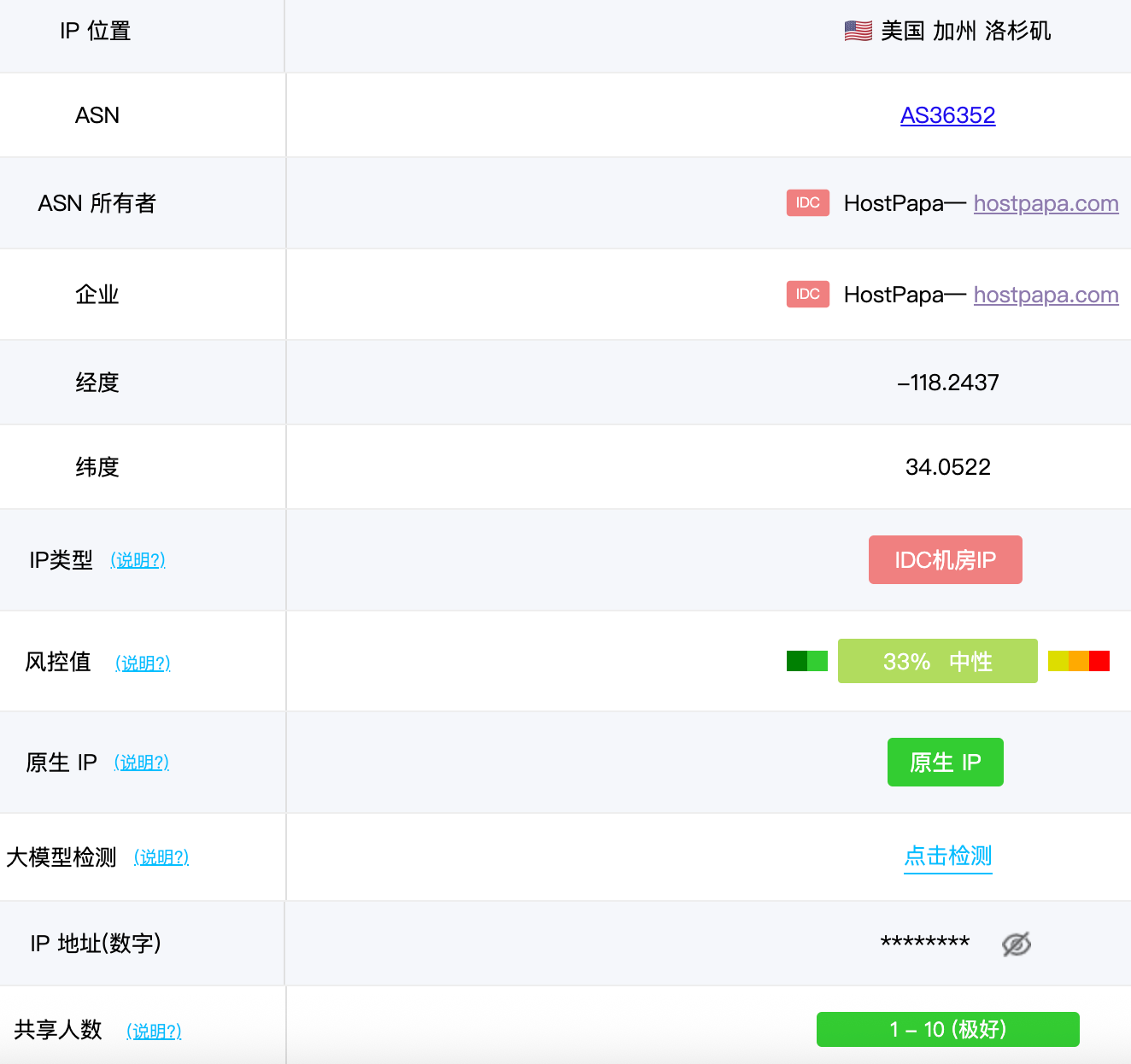Open hostpapa.com link in 企业 row
Image resolution: width=1131 pixels, height=1064 pixels.
pos(1046,295)
